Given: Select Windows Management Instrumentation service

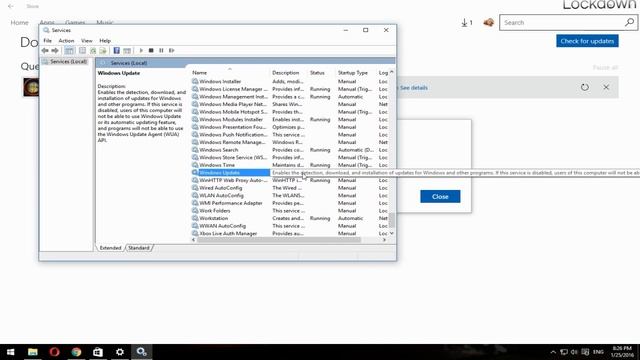Looking at the screenshot, I should [x=290, y=97].
